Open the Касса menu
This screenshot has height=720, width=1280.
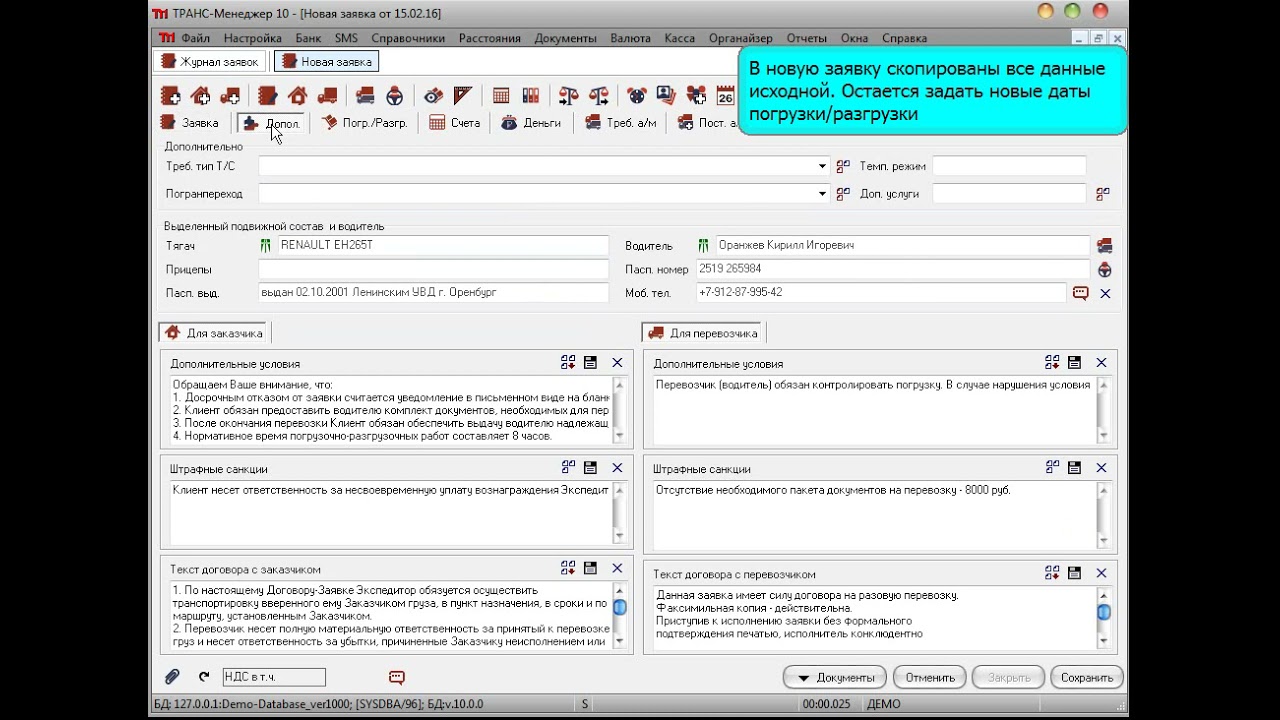point(680,38)
